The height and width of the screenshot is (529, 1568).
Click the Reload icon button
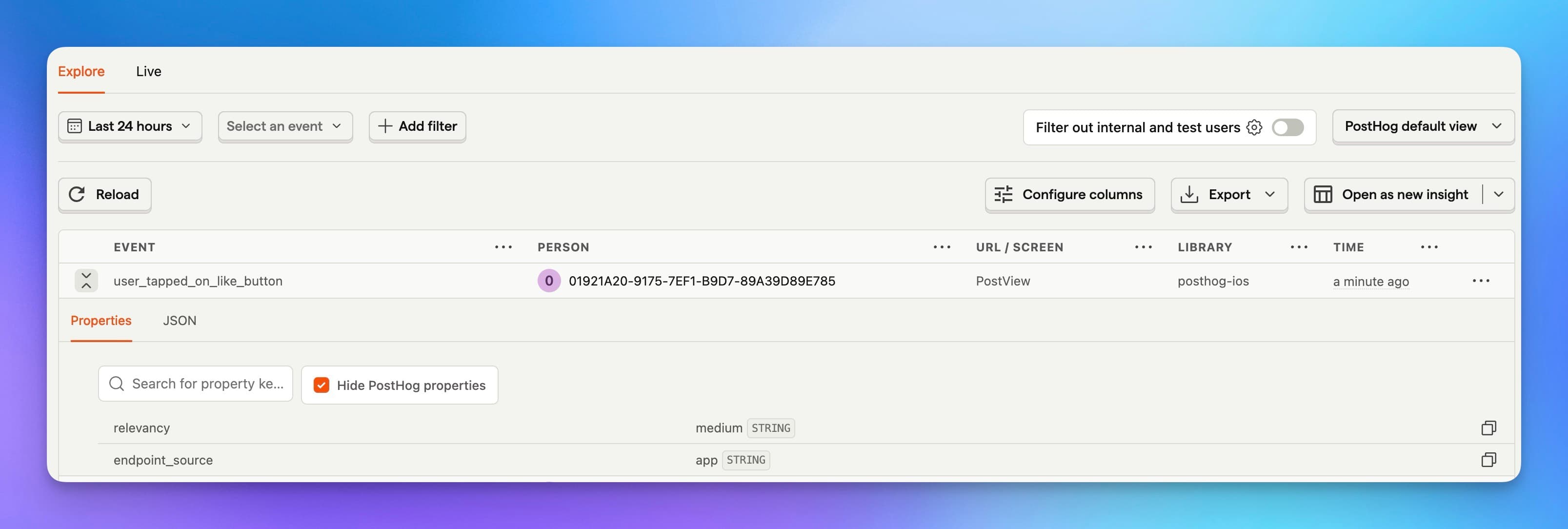tap(78, 195)
